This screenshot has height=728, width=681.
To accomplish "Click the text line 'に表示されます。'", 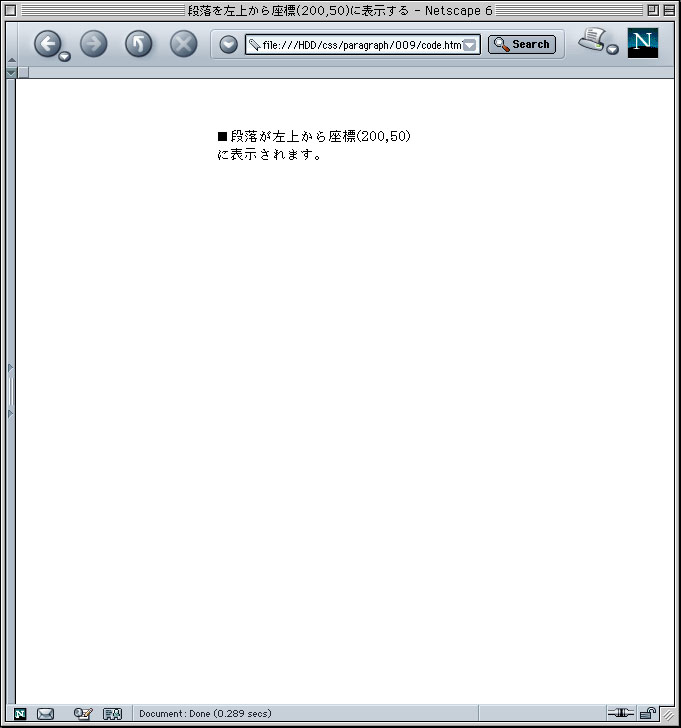I will click(269, 155).
